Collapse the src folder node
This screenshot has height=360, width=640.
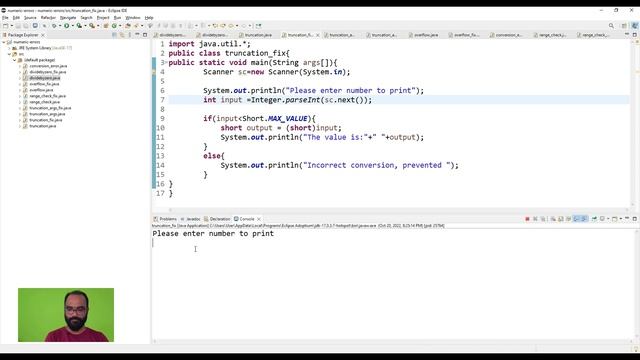tap(9, 54)
